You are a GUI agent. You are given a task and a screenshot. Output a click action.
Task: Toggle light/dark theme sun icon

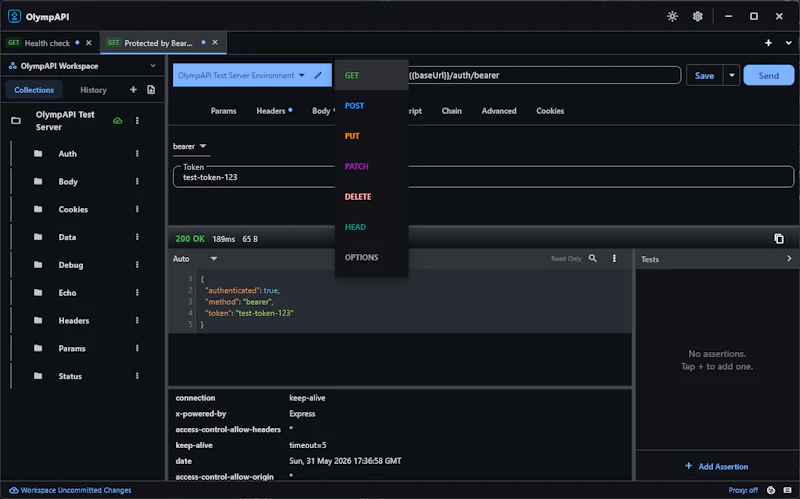(672, 16)
